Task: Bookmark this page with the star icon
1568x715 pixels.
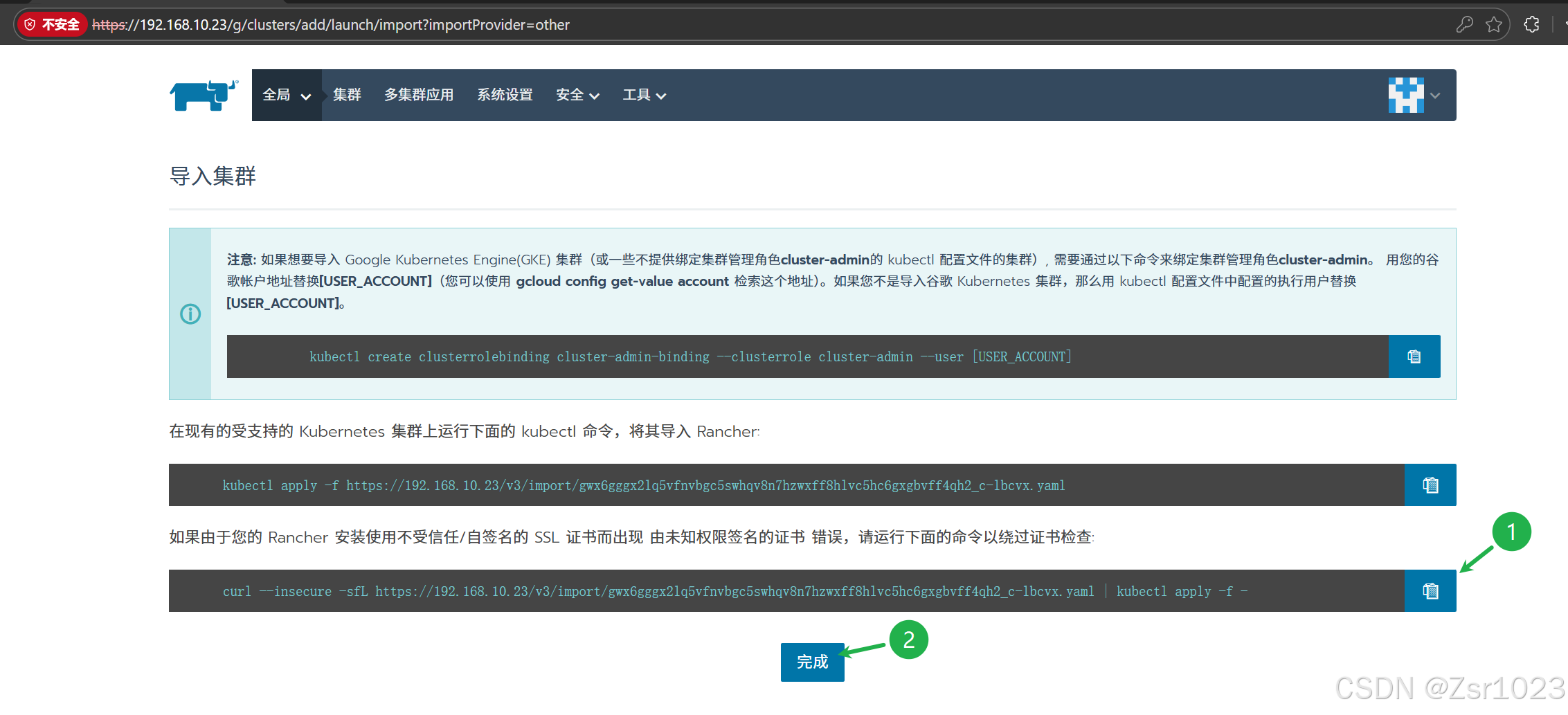Action: pos(1494,25)
